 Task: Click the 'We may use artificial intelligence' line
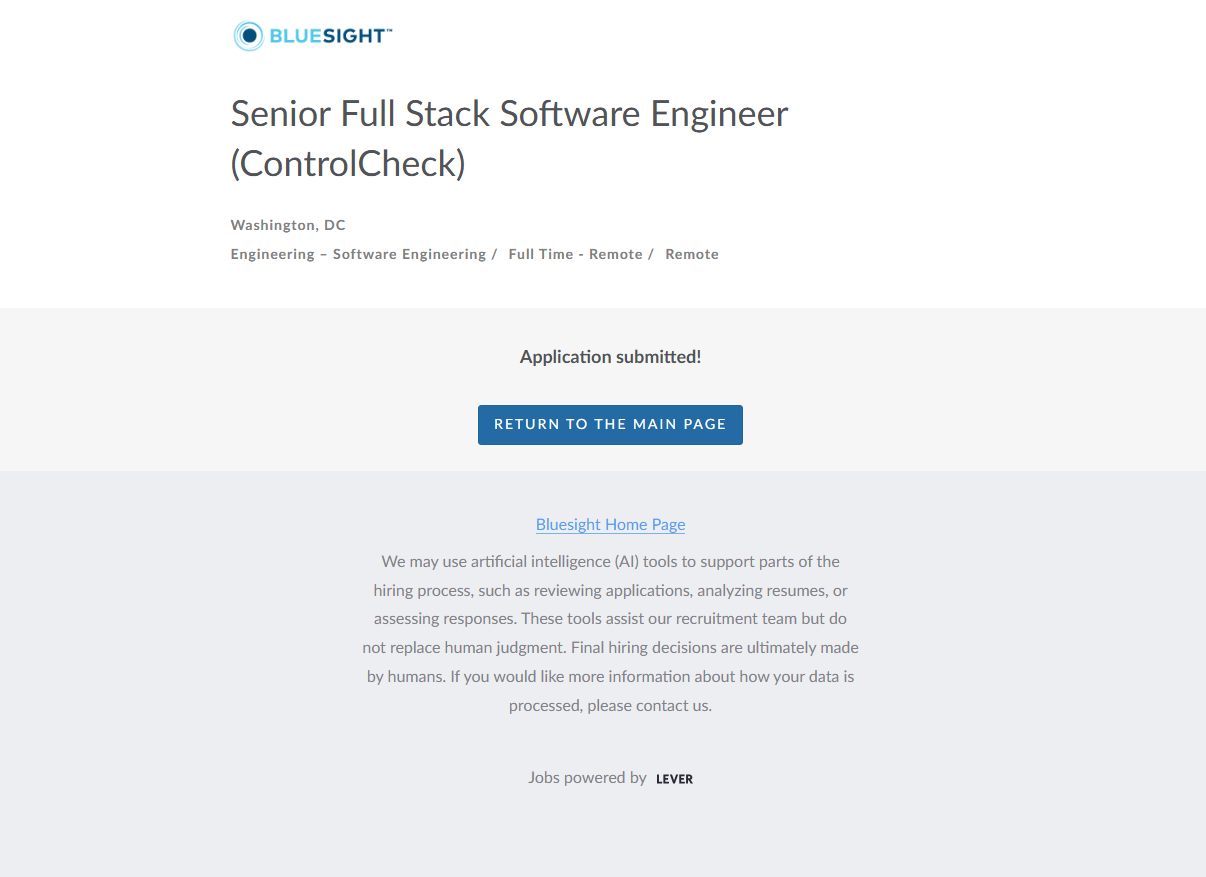tap(610, 561)
